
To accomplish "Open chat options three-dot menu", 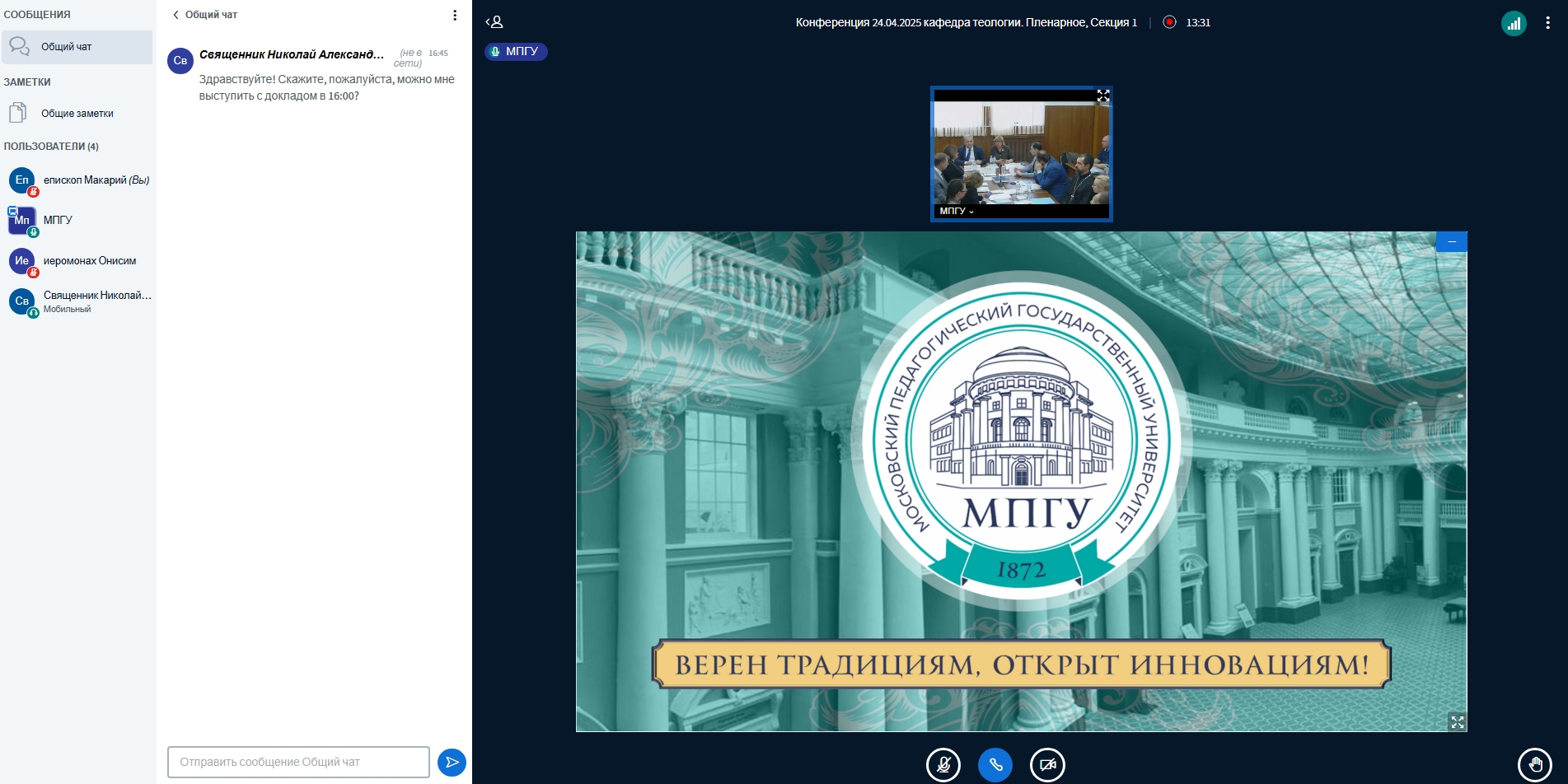I will point(455,15).
